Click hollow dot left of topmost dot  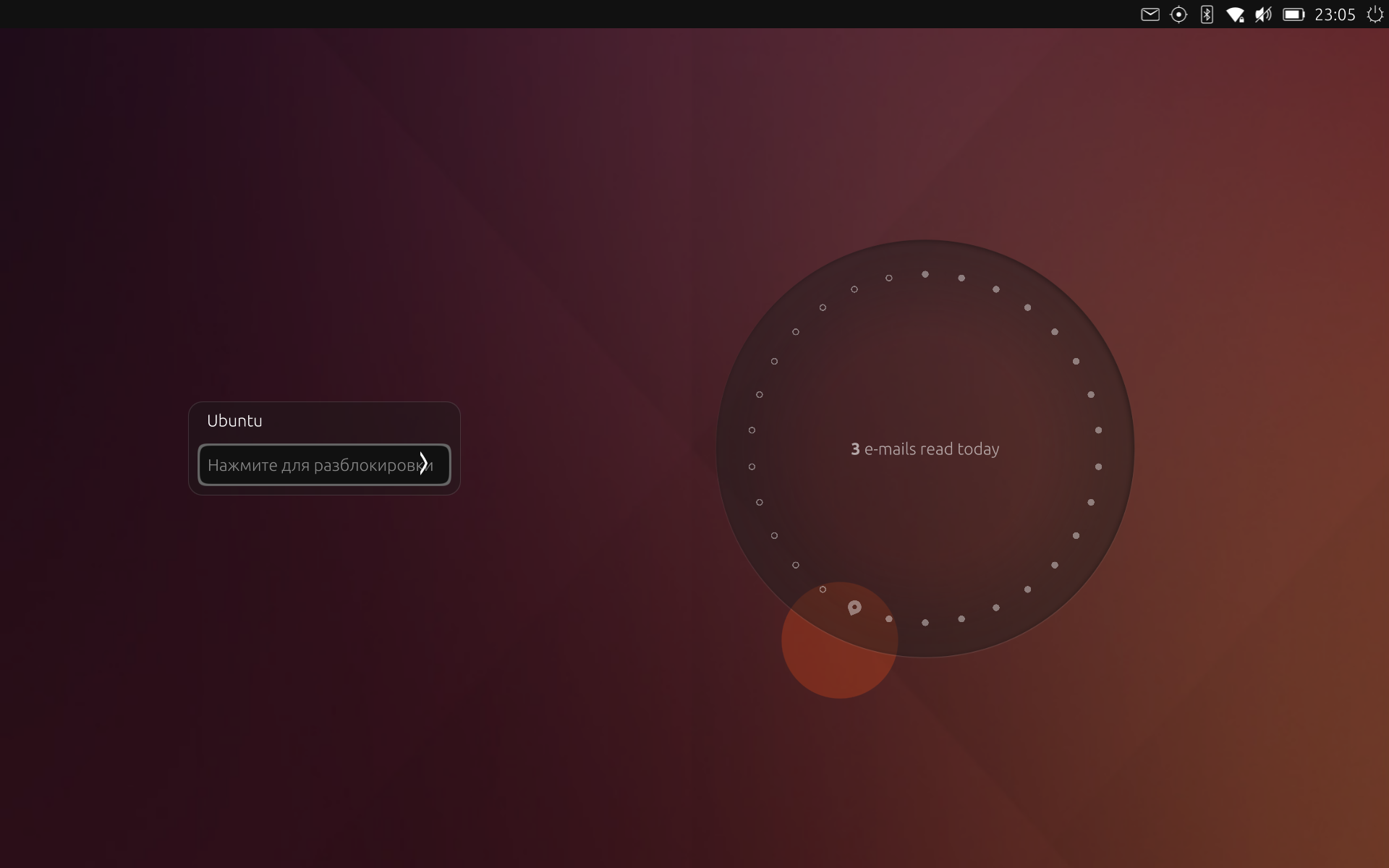click(889, 278)
